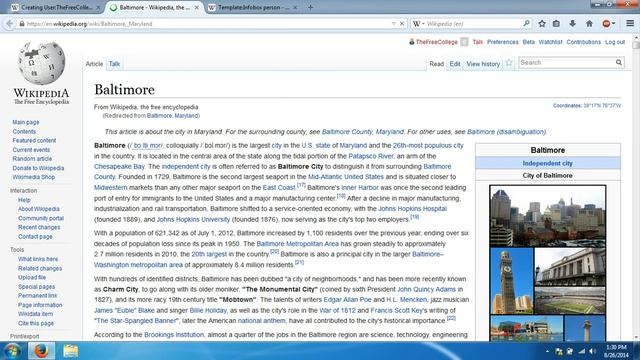Open the Windows Start orb
640x360 pixels.
coord(13,351)
